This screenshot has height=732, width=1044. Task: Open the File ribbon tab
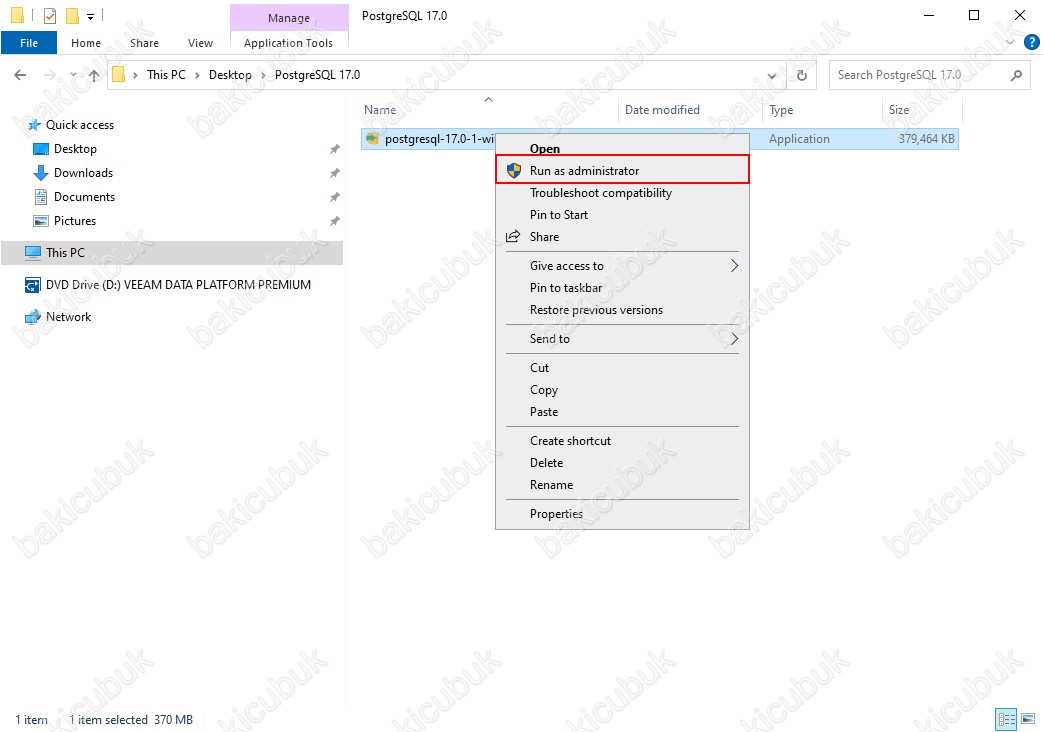[x=29, y=43]
